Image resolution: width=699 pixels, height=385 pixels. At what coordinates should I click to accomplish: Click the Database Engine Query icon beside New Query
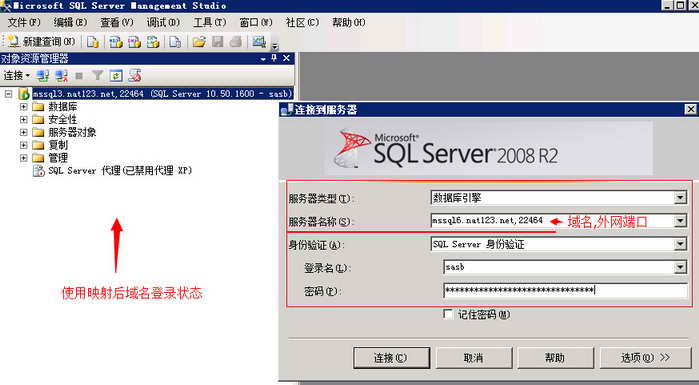(x=93, y=42)
